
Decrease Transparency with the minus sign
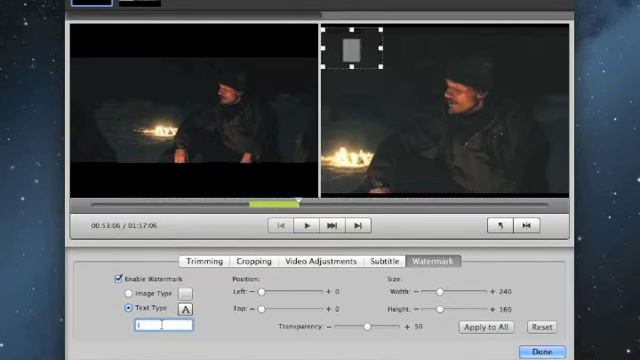329,327
